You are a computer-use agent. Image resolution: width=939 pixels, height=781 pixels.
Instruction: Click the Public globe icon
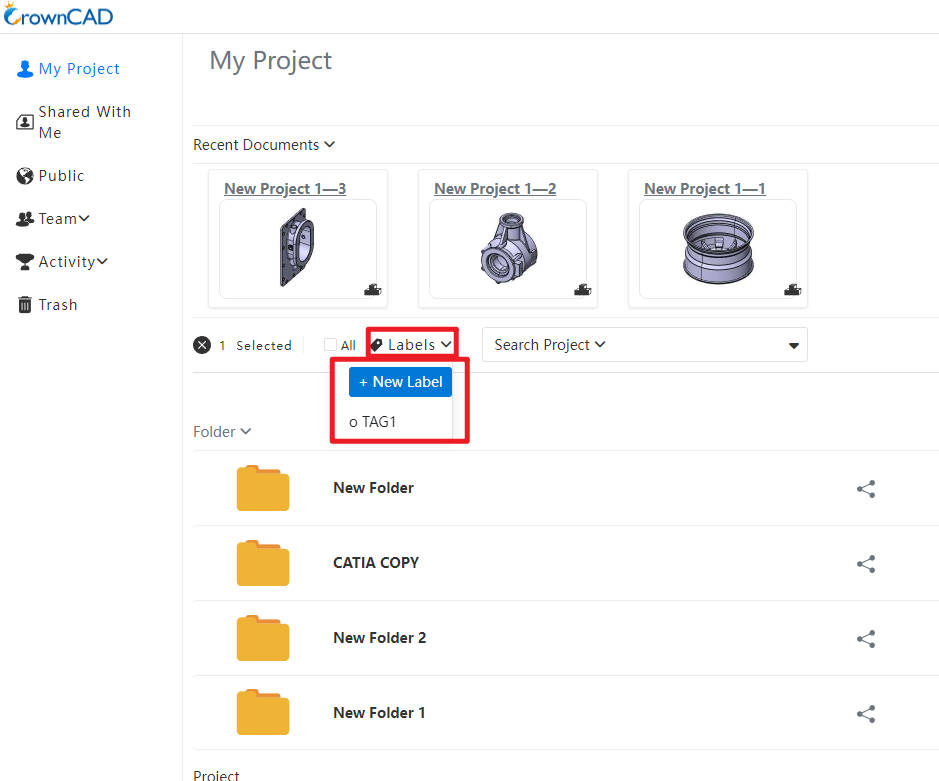25,176
